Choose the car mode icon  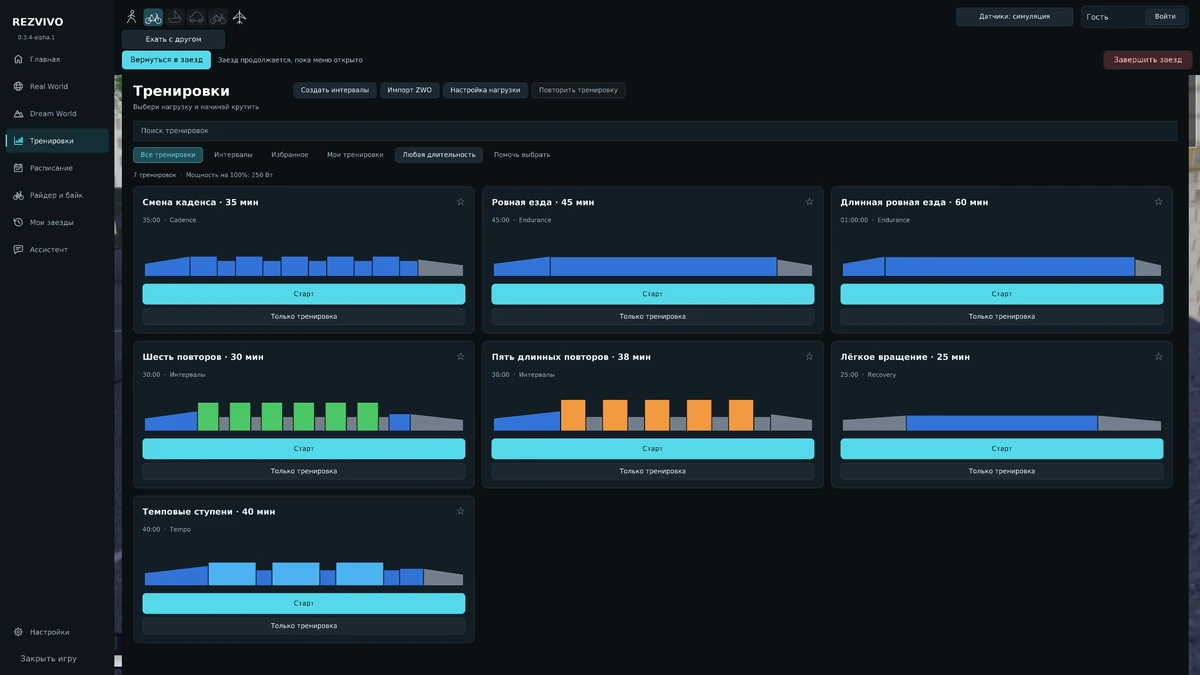pos(196,17)
